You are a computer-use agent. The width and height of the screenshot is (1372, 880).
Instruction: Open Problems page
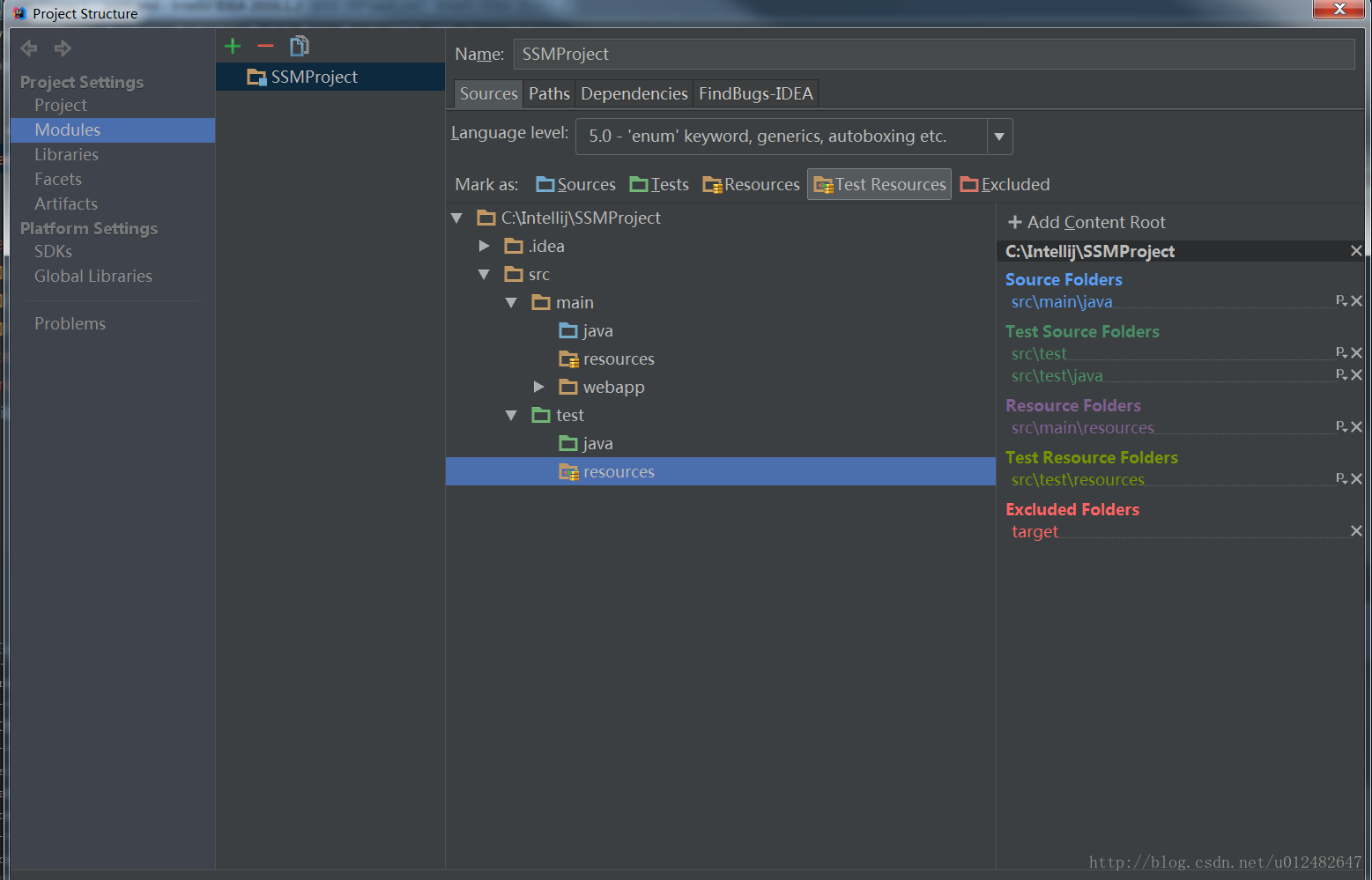(x=70, y=323)
